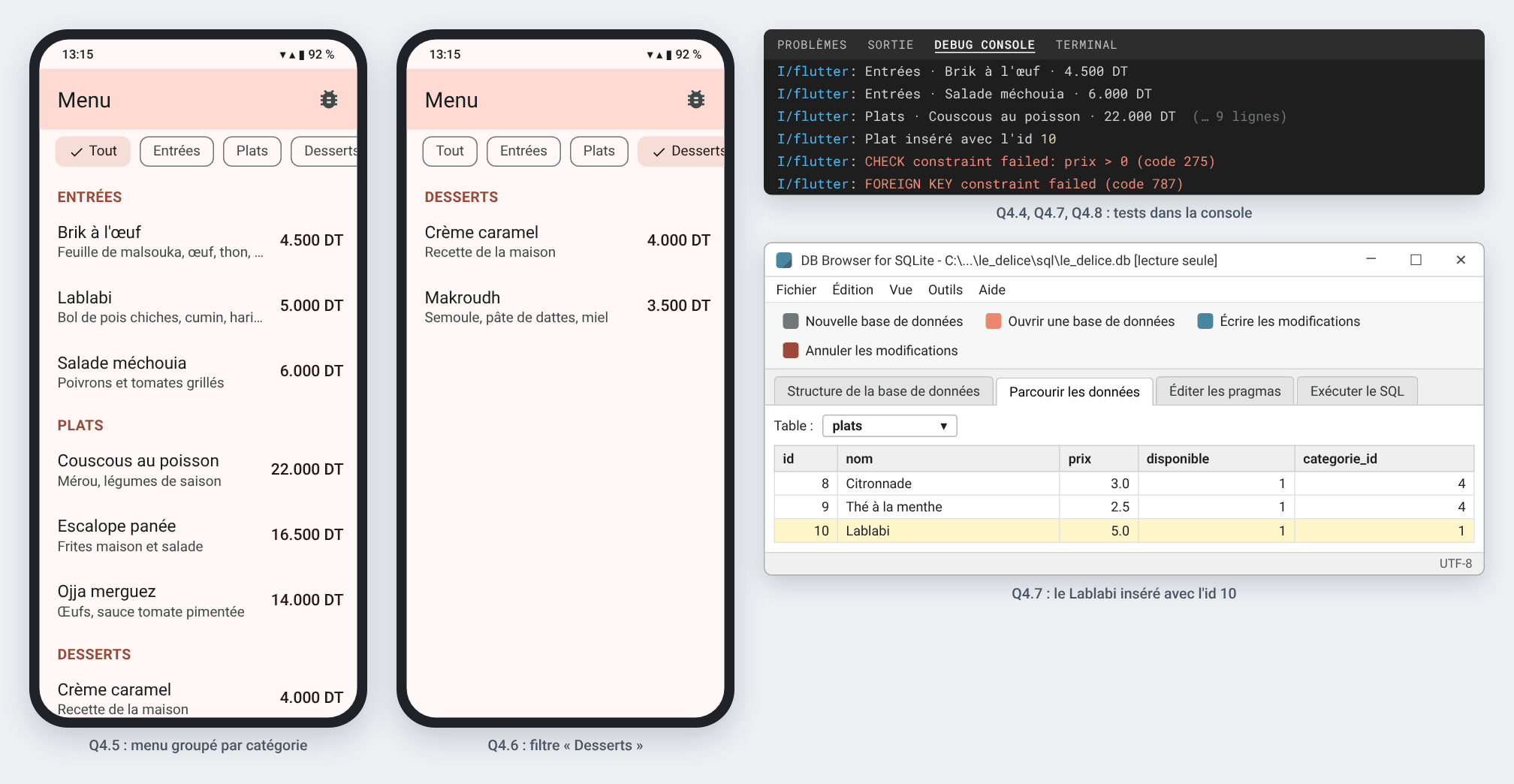Click the disponible column header
1514x784 pixels.
click(1216, 459)
